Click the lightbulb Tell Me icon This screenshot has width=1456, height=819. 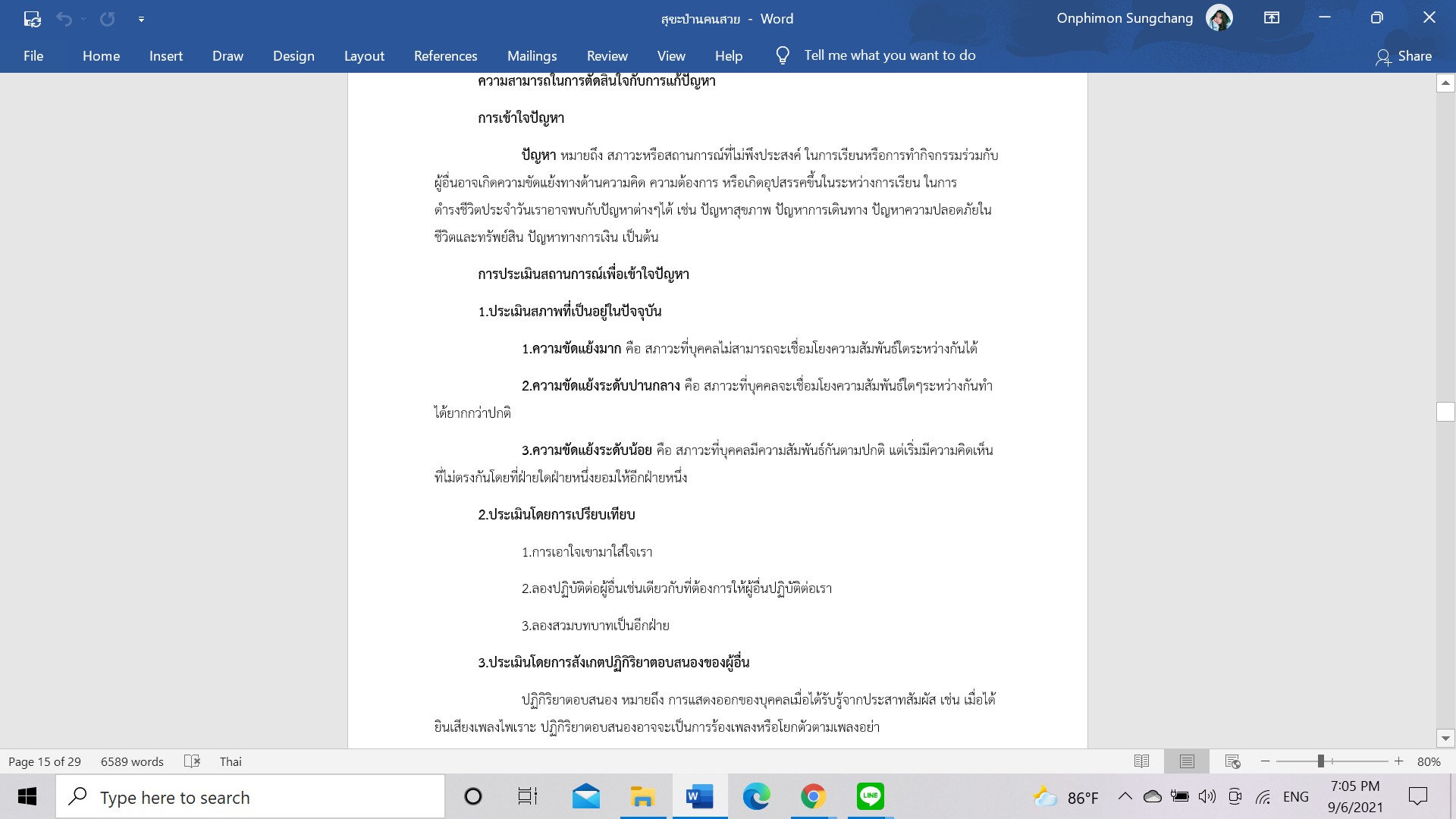[x=783, y=55]
